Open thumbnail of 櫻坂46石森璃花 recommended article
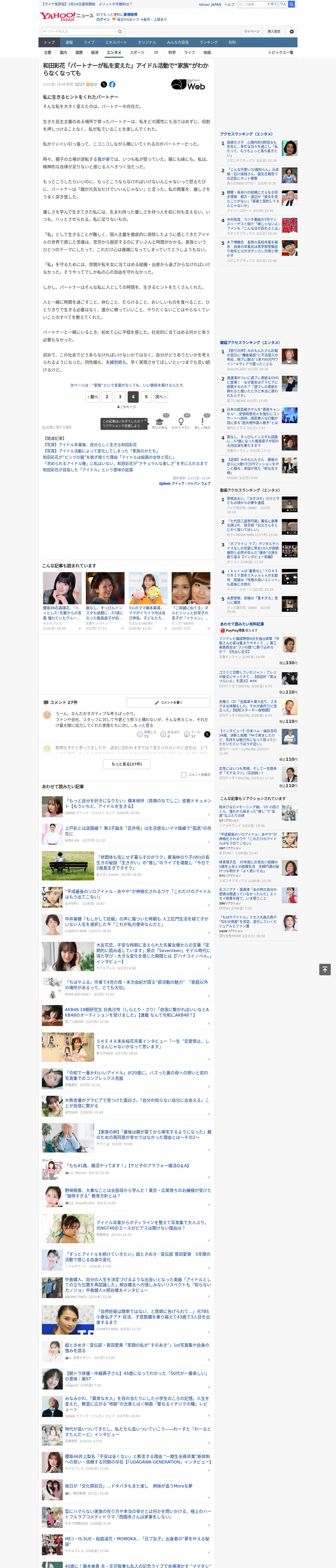This screenshot has height=1568, width=336. (x=62, y=588)
